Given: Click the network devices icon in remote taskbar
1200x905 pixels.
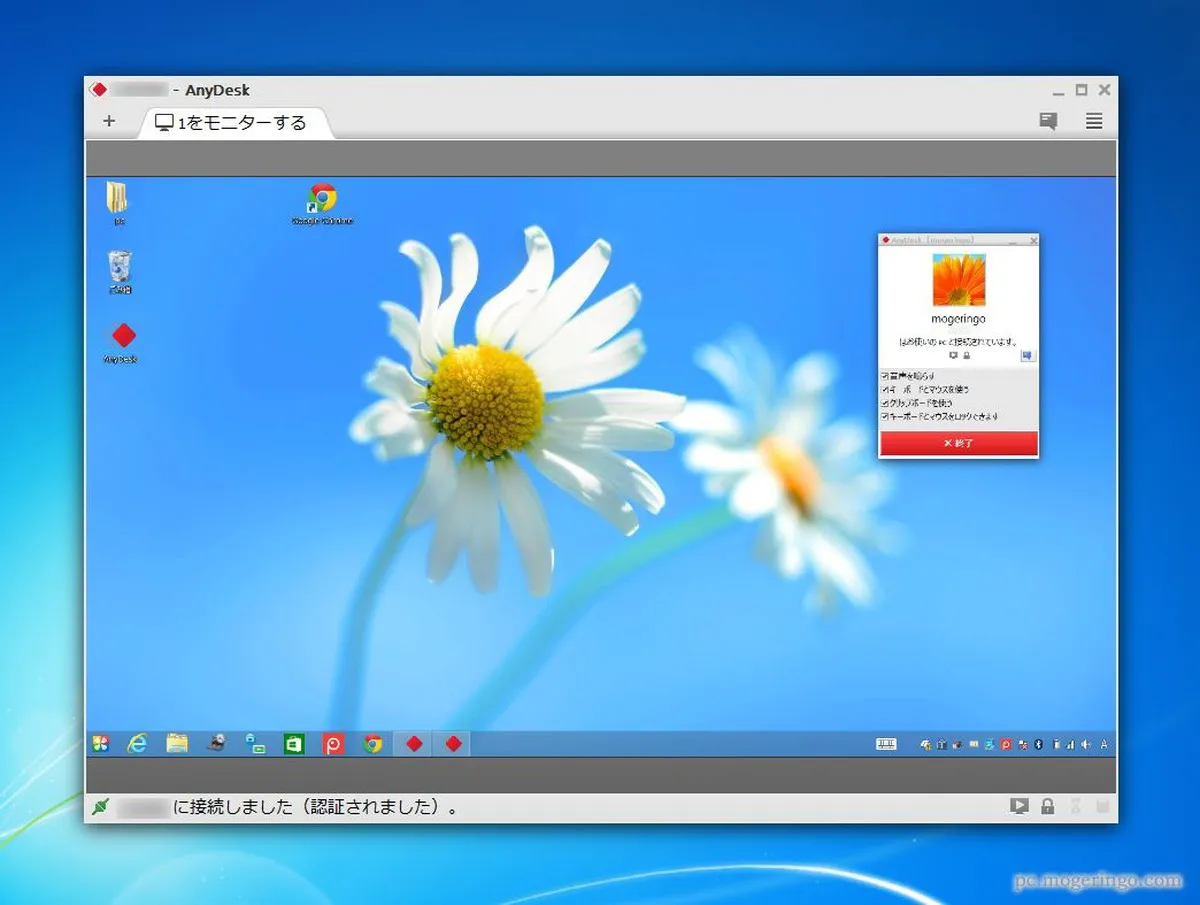Looking at the screenshot, I should (255, 743).
